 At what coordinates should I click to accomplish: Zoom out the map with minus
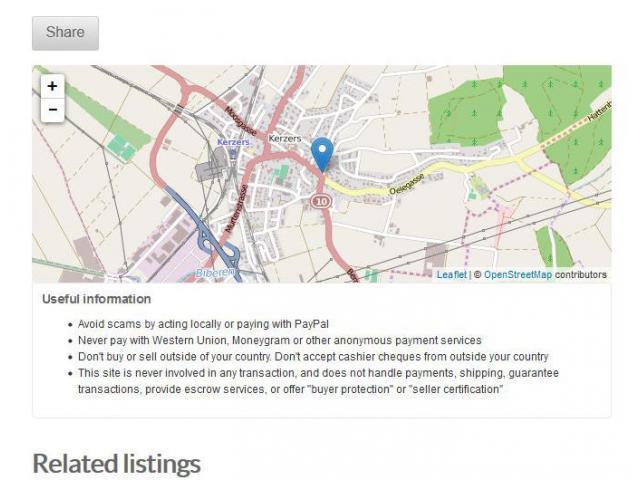click(52, 110)
